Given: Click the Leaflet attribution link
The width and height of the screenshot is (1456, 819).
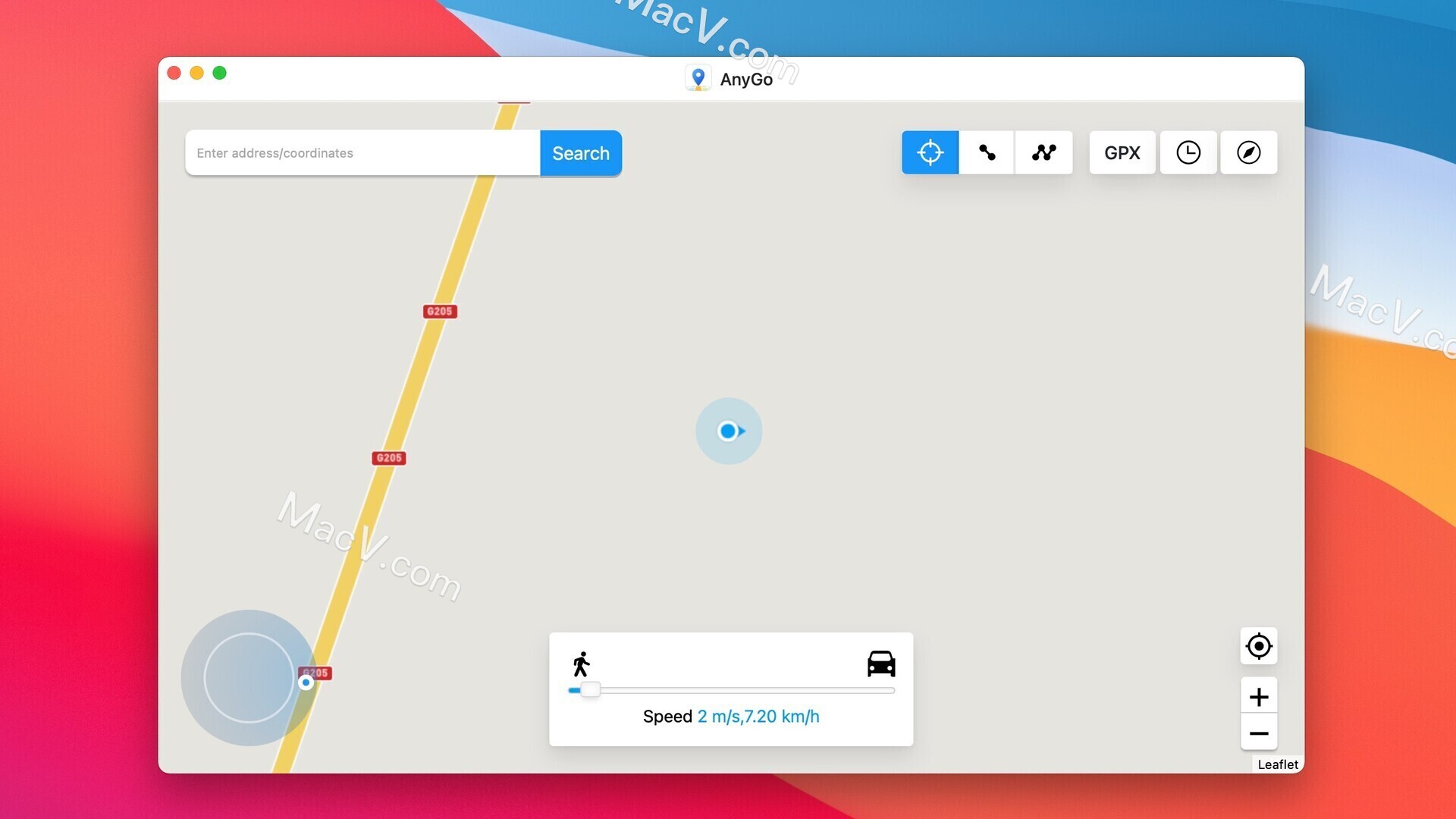Looking at the screenshot, I should click(x=1277, y=764).
